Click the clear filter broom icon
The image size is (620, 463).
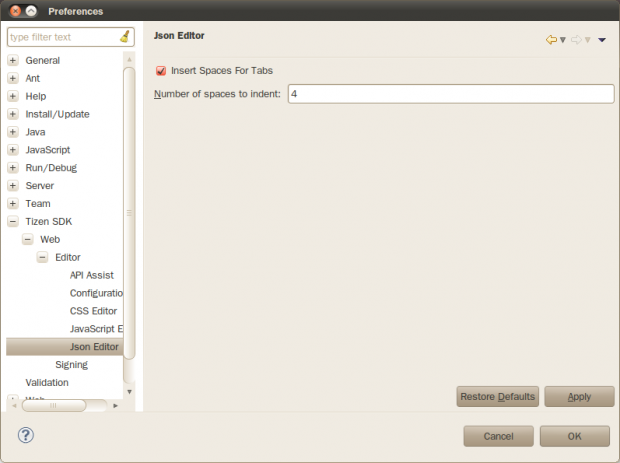(x=124, y=37)
